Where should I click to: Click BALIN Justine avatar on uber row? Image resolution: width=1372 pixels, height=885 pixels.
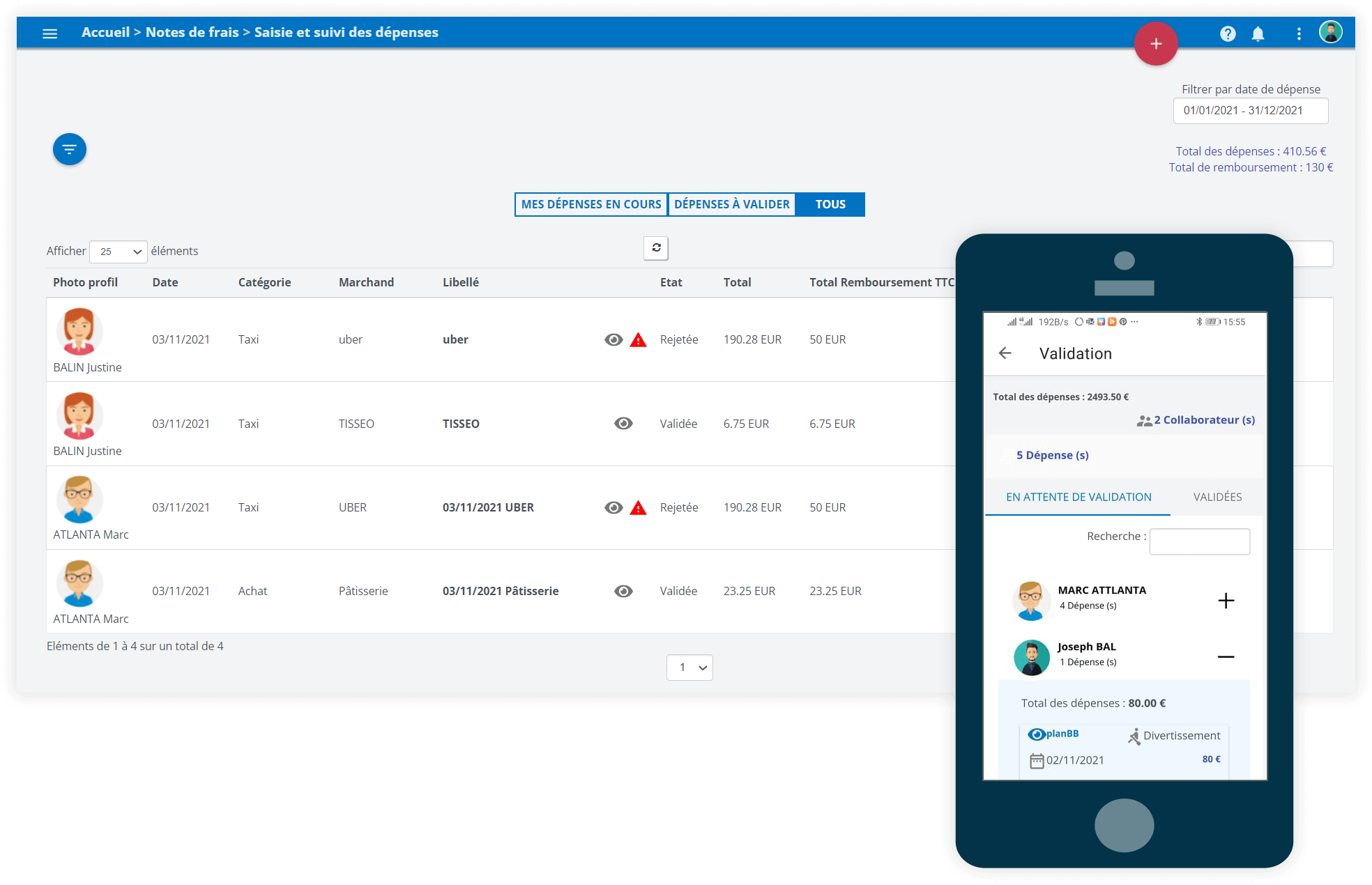coord(79,332)
